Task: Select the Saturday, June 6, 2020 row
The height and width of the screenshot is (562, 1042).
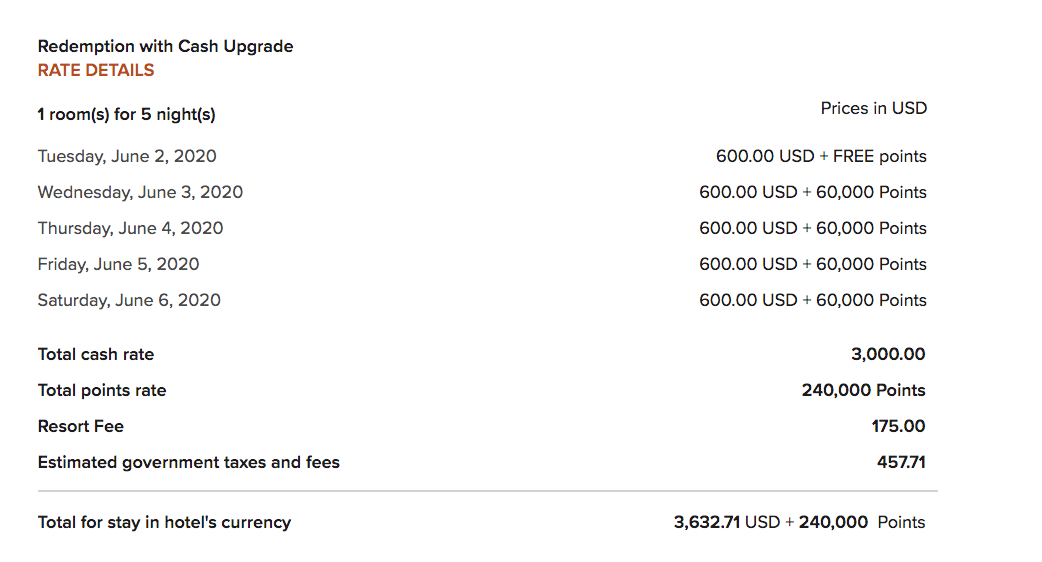Action: [482, 300]
